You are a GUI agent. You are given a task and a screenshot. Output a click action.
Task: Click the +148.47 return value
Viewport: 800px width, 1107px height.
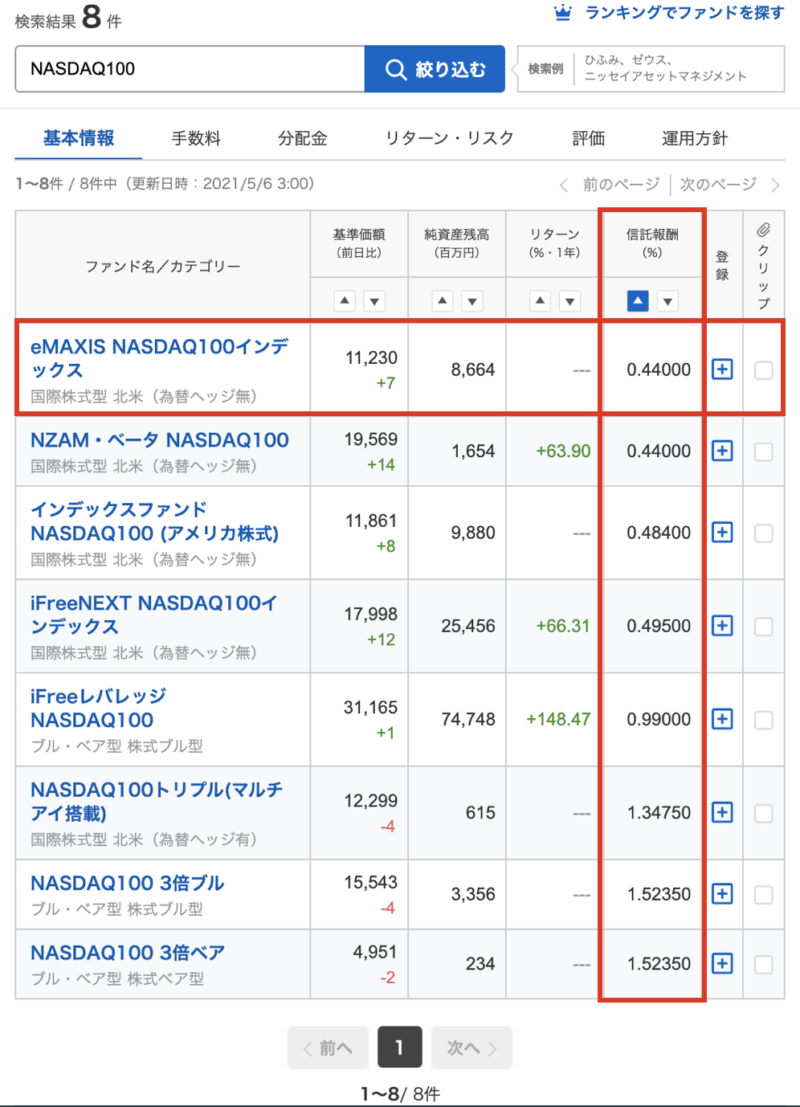click(x=558, y=719)
